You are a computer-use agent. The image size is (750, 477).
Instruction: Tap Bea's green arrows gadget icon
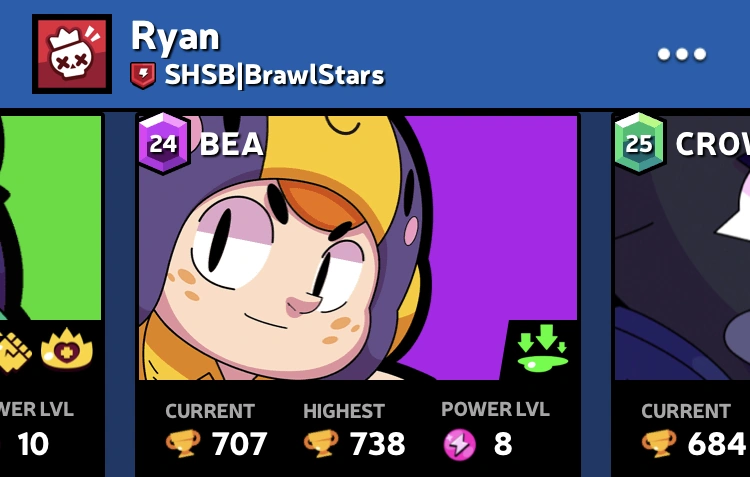(x=543, y=348)
